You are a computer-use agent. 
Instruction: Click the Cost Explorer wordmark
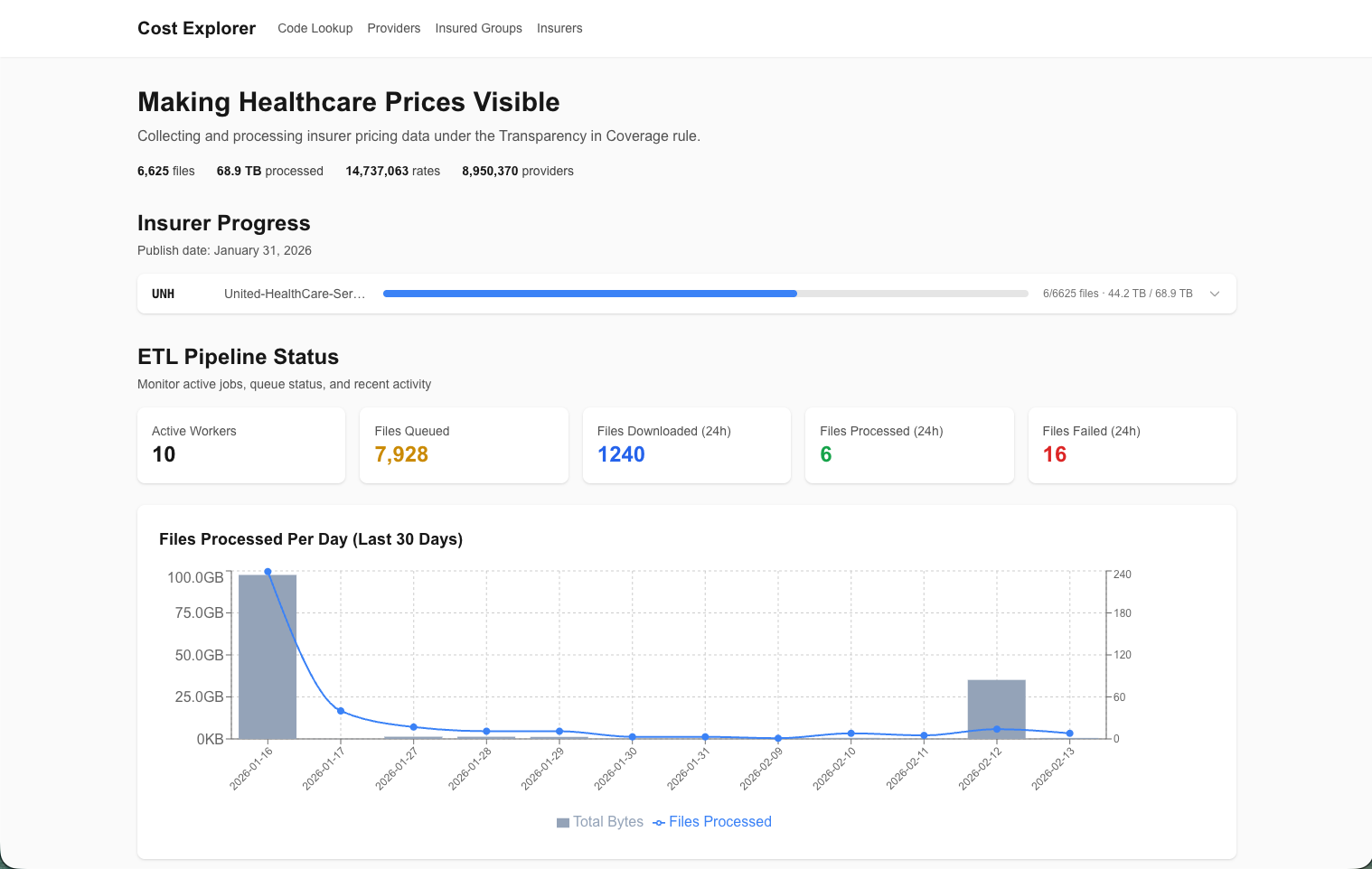pyautogui.click(x=196, y=28)
